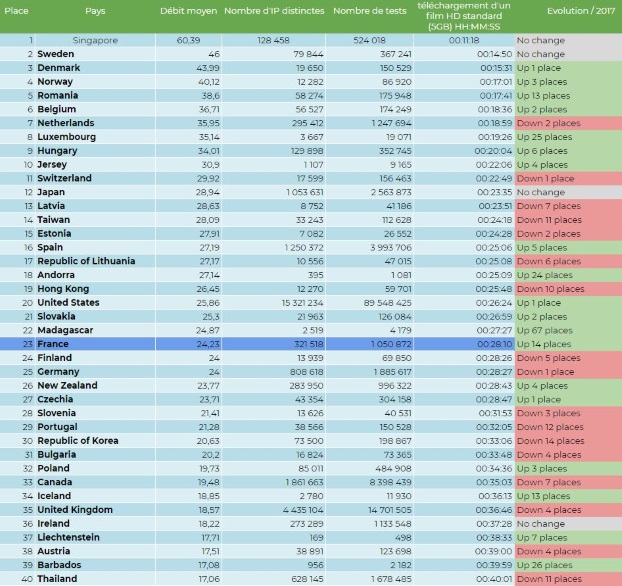The image size is (622, 586).
Task: Select the 60,39 average speed cell
Action: coord(187,40)
